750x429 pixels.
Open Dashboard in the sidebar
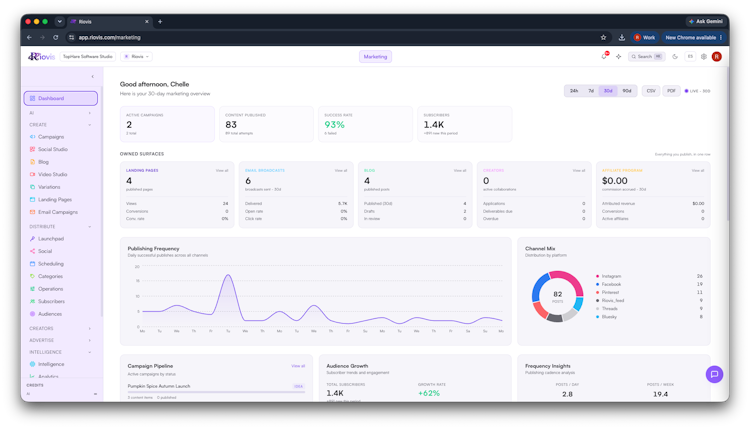click(61, 98)
